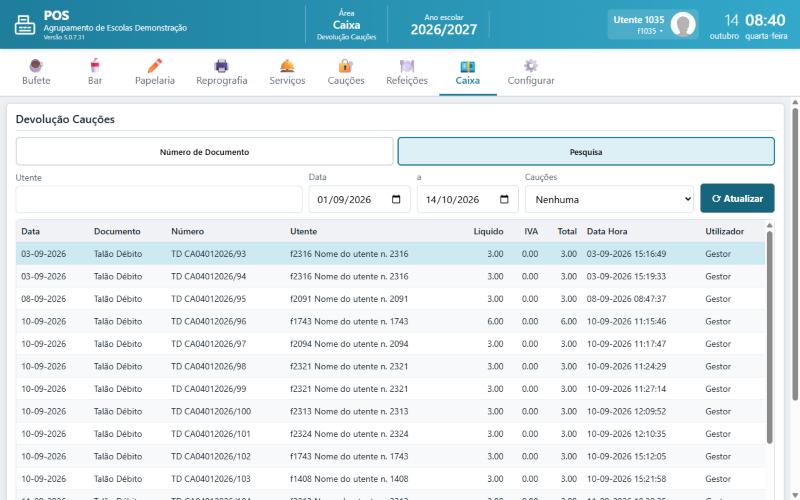Click the Total column header
This screenshot has height=500, width=800.
click(x=567, y=231)
